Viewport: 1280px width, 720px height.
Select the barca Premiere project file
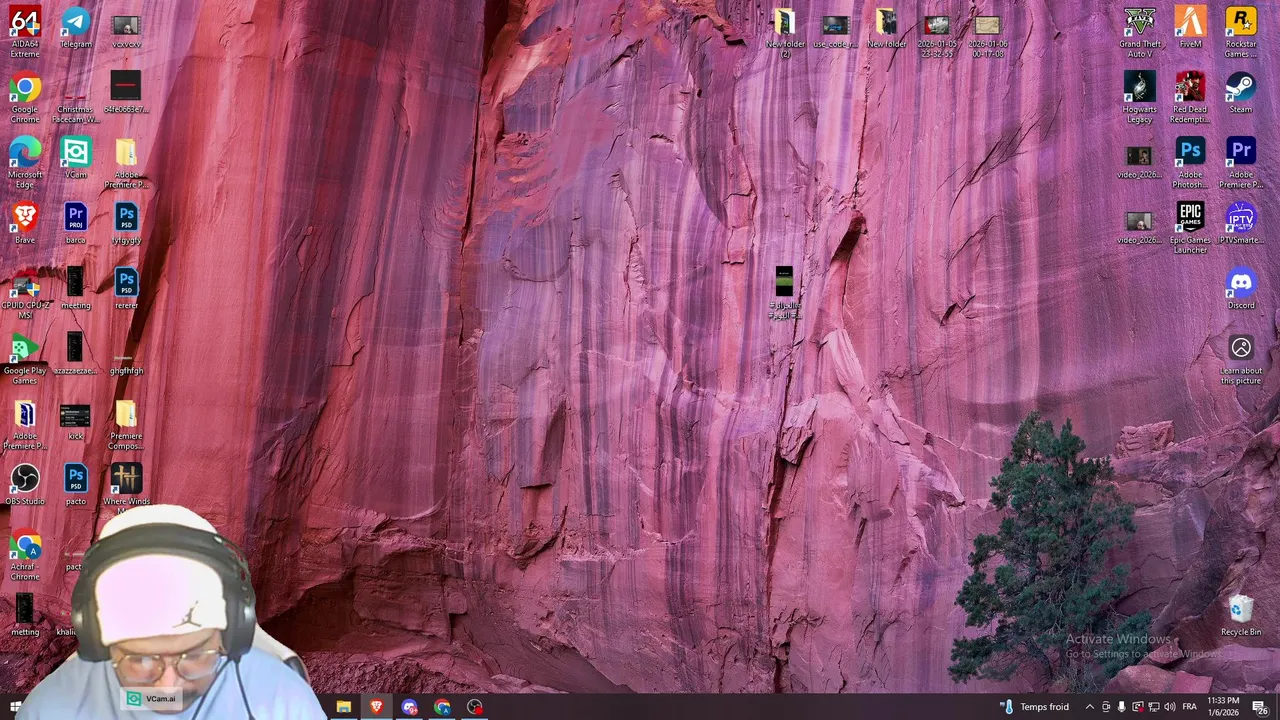pos(75,223)
